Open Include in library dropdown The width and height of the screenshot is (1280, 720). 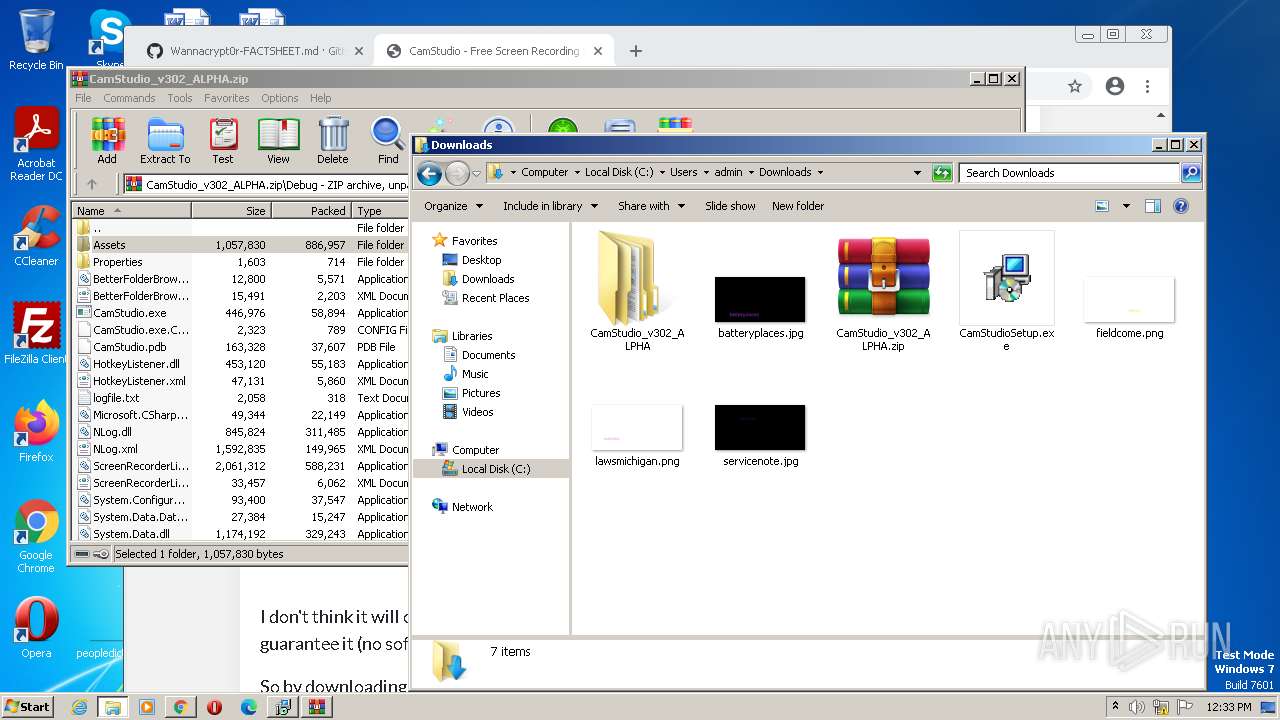coord(550,206)
